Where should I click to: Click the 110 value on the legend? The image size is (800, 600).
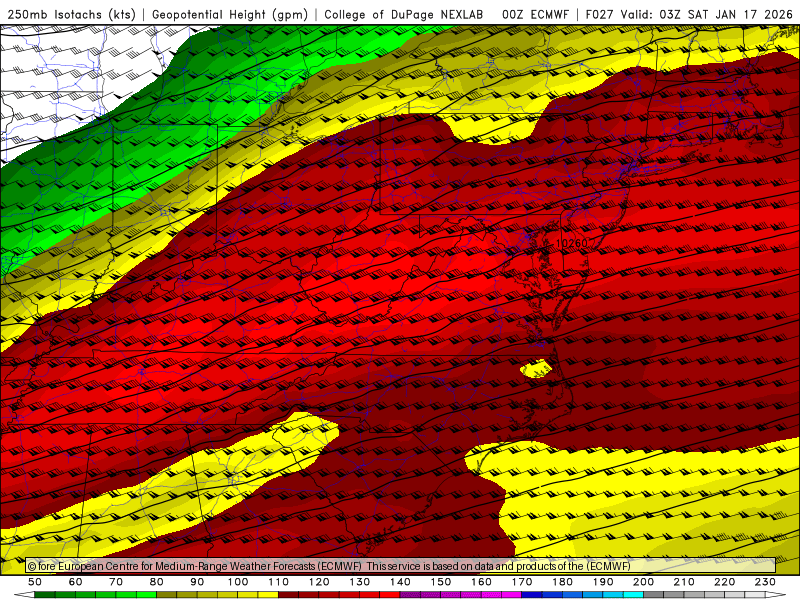click(x=279, y=582)
